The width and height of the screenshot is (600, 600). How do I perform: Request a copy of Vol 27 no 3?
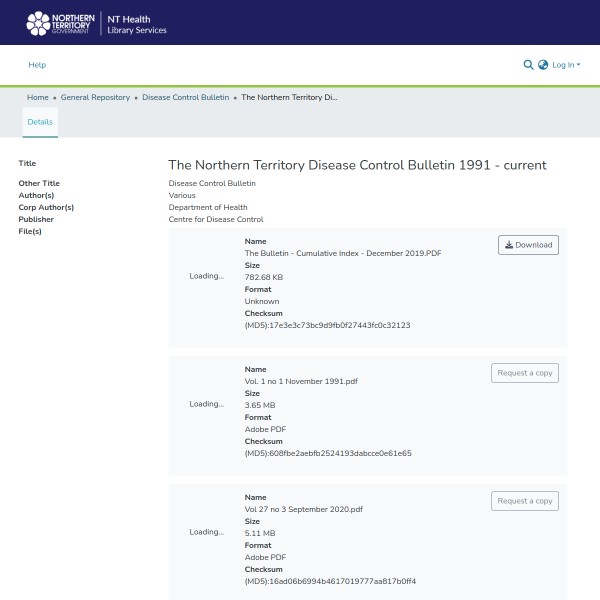(x=524, y=501)
